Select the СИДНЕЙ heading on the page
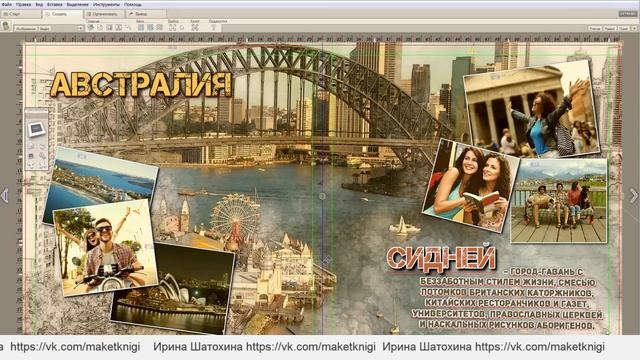 tap(441, 259)
